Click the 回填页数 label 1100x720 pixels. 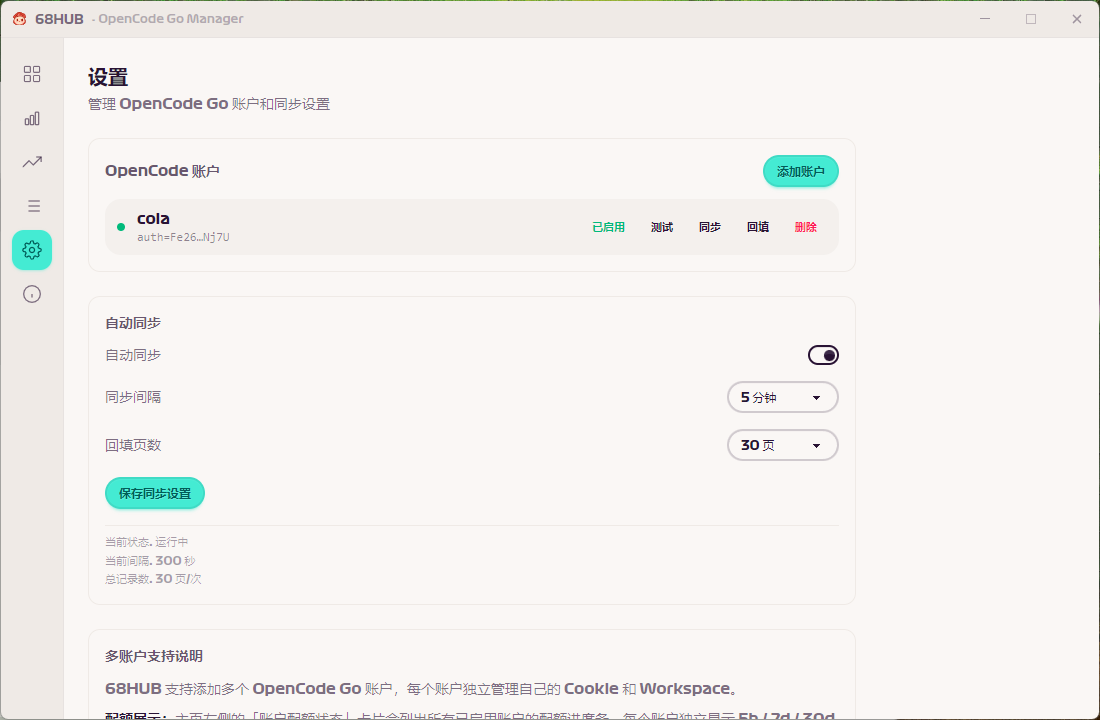(133, 445)
